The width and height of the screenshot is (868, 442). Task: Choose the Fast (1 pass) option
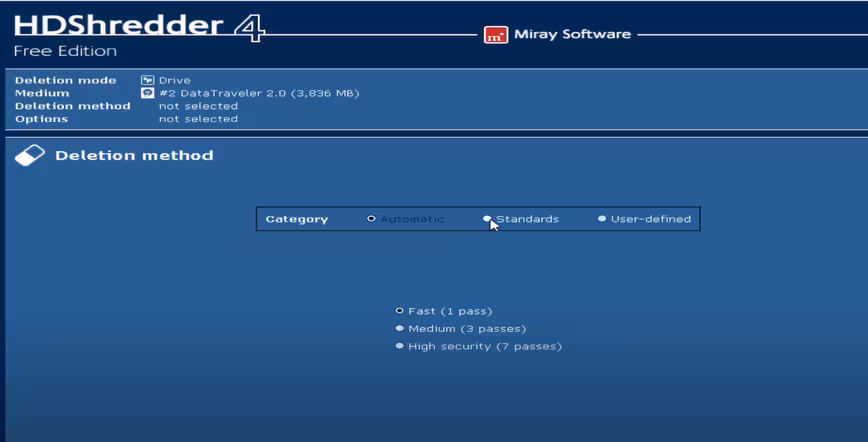click(x=399, y=311)
